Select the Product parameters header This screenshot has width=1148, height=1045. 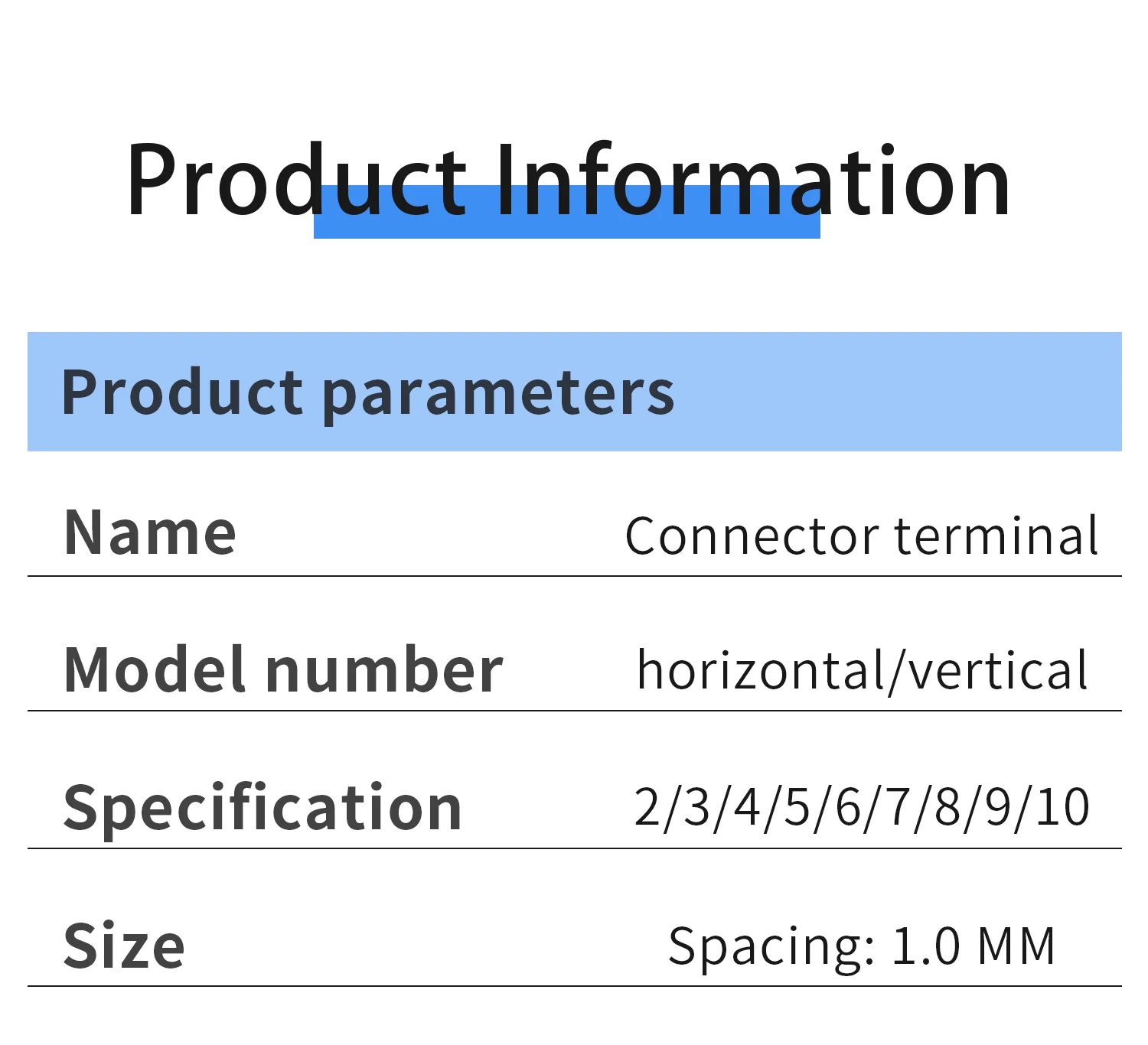pos(367,392)
